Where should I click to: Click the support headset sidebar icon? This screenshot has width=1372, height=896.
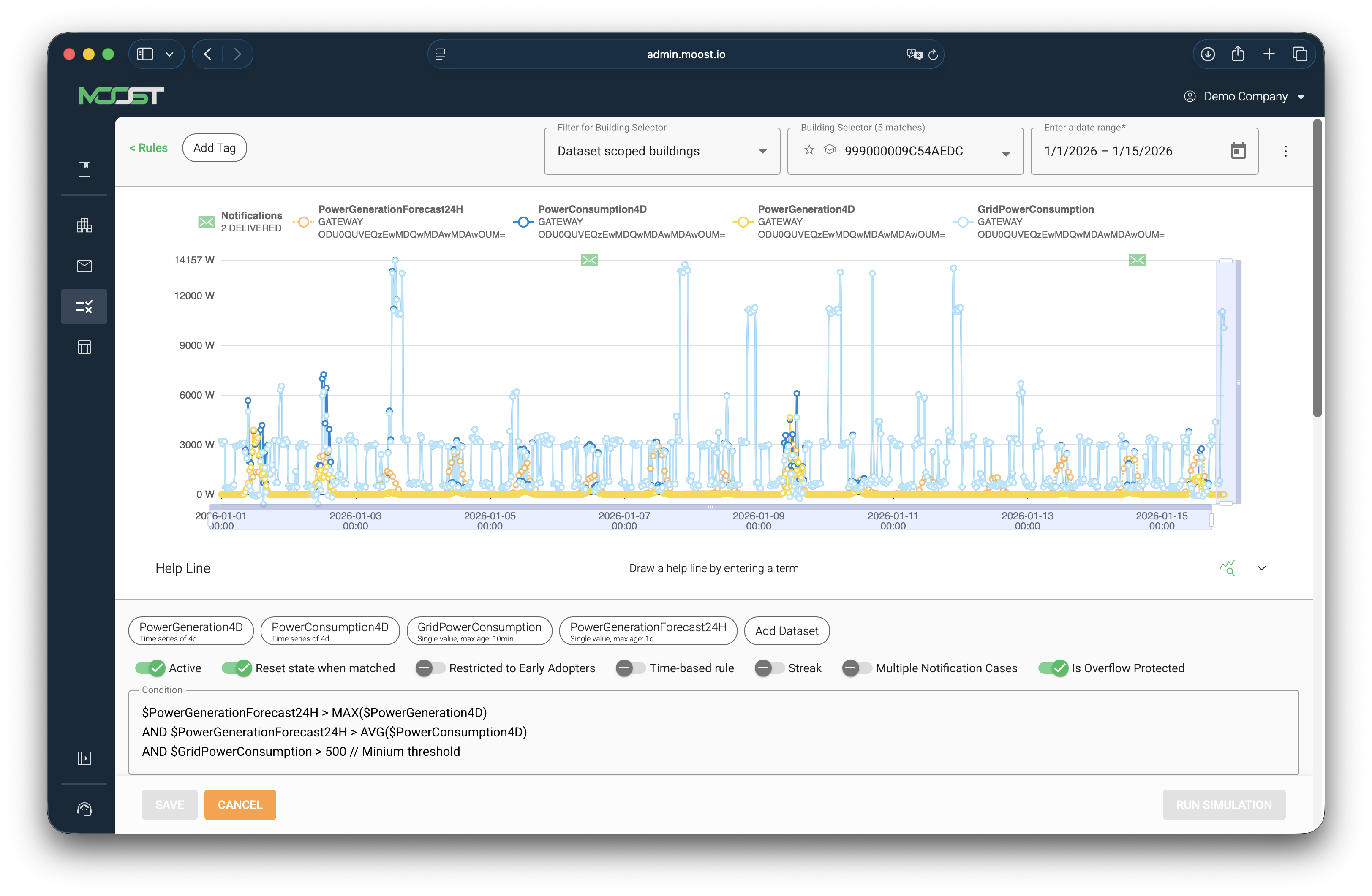tap(84, 809)
